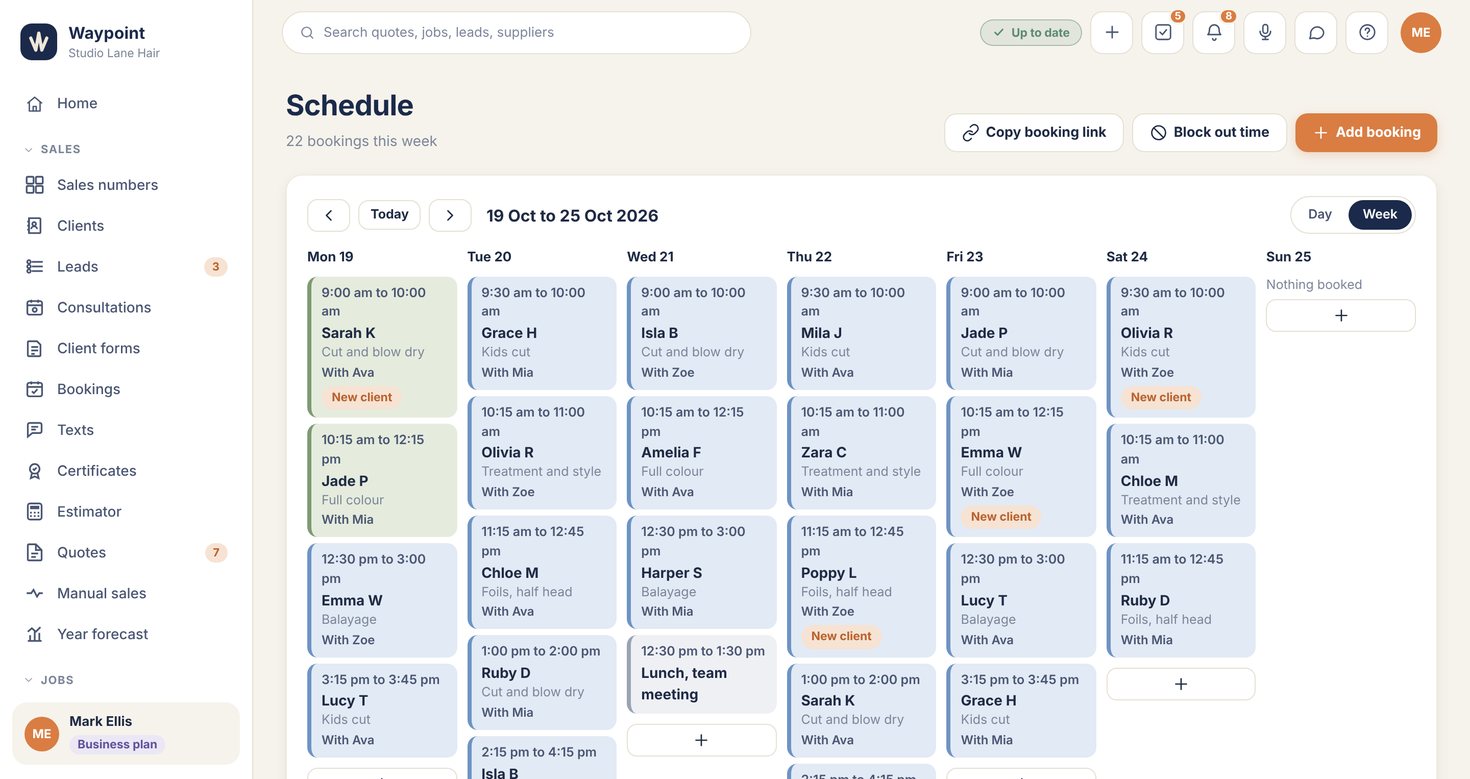
Task: Open the ME profile avatar in top bar
Action: point(1421,33)
